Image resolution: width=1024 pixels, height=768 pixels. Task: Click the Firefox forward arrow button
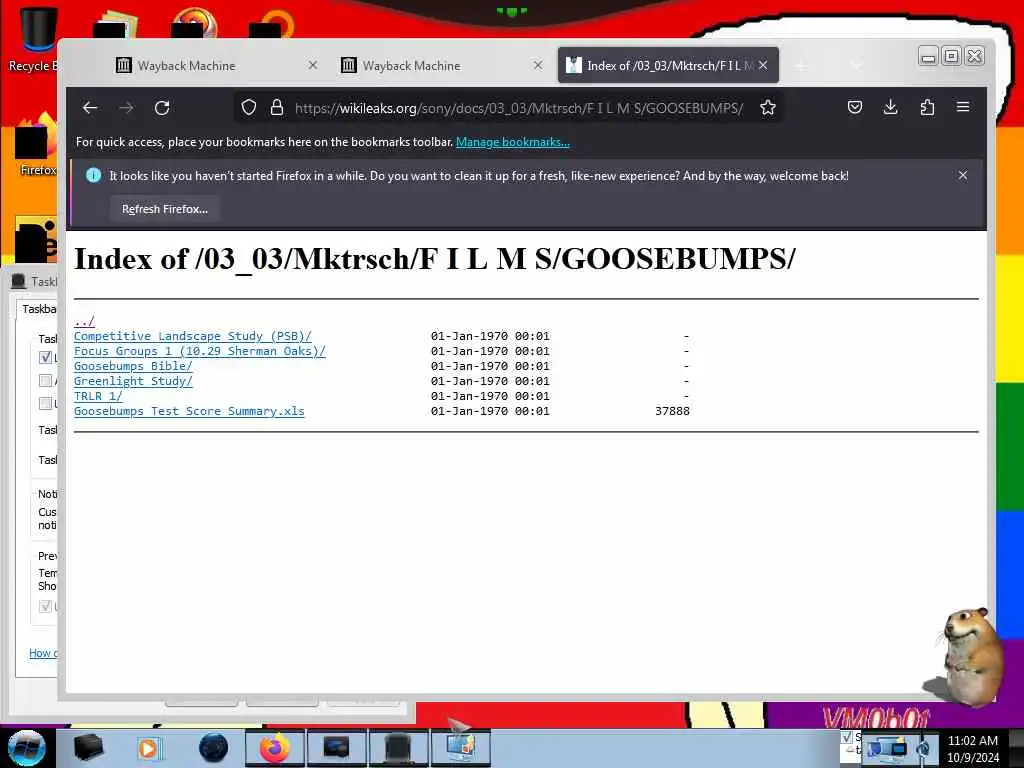(x=126, y=108)
